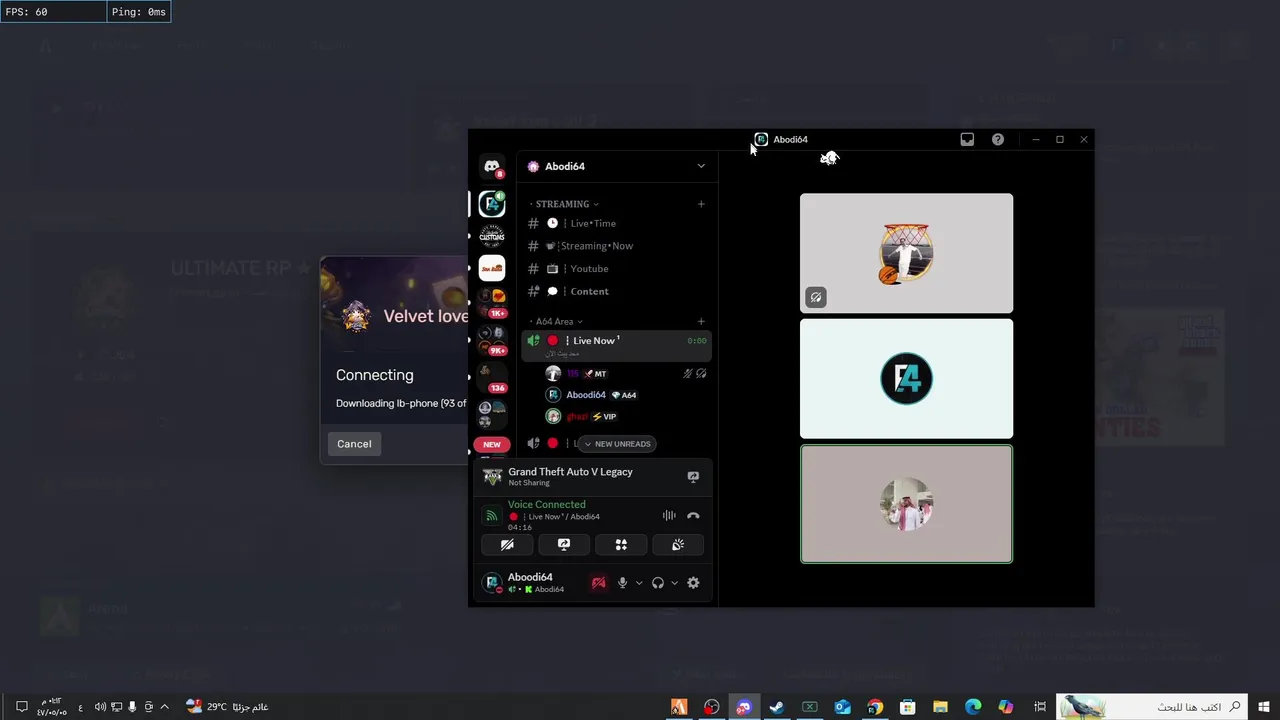Open the server folder with 1K+ badge
The image size is (1280, 720).
click(x=492, y=301)
